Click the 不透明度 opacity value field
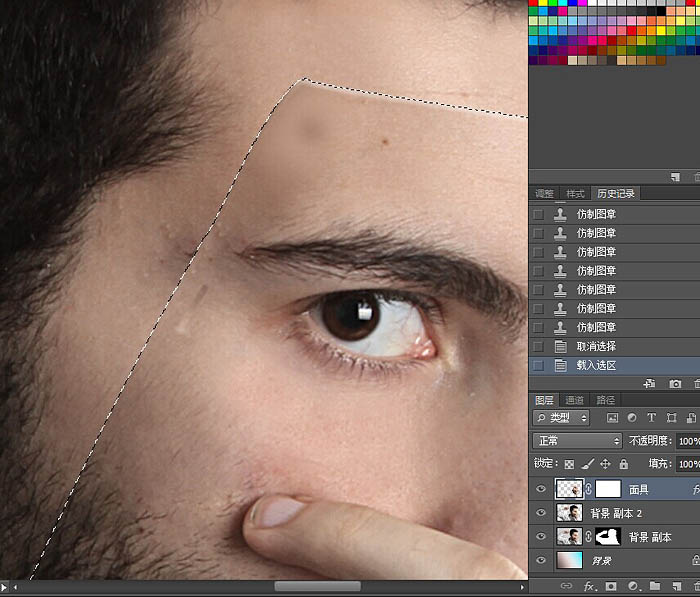This screenshot has width=700, height=597. [x=688, y=441]
